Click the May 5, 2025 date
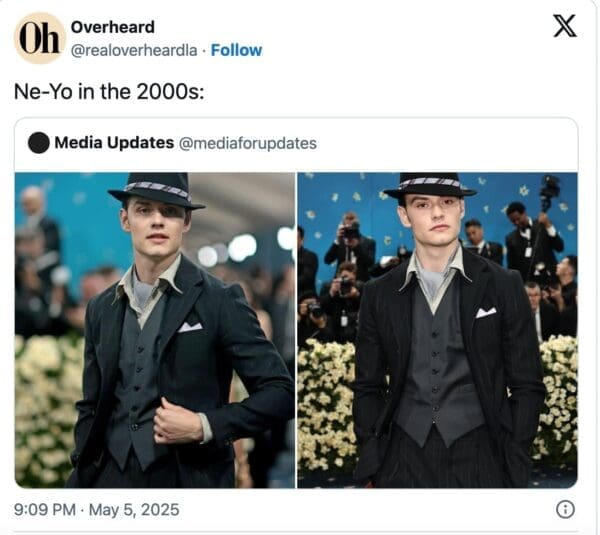The height and width of the screenshot is (535, 600). [136, 509]
